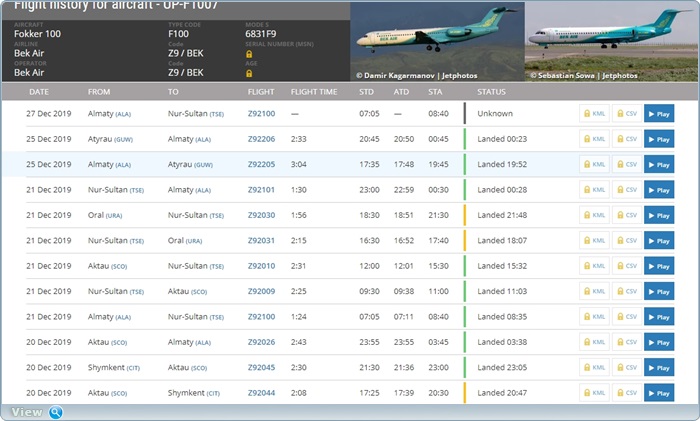
Task: Select the 'Unknown' status text
Action: [495, 113]
